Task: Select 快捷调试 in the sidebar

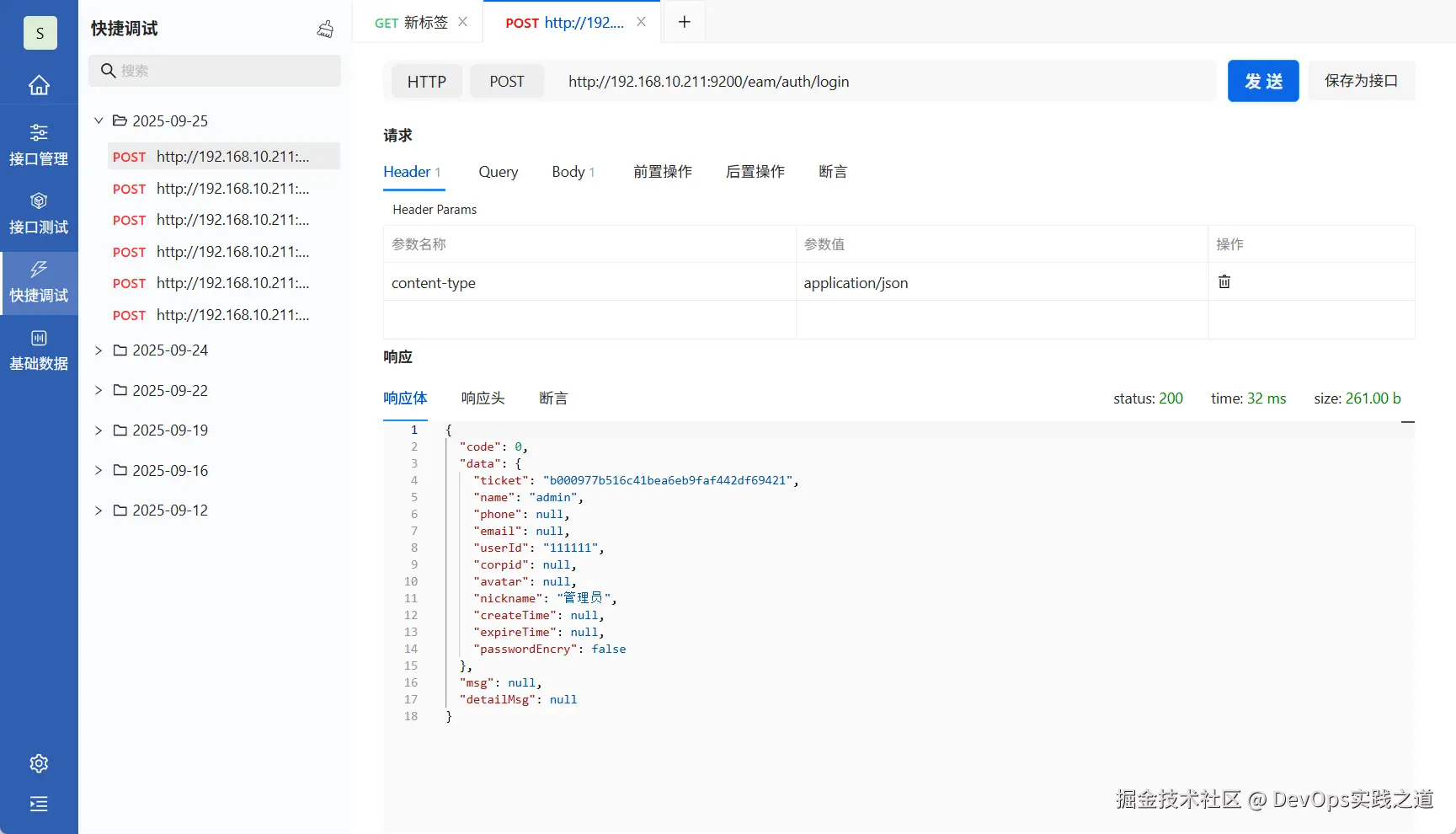Action: [x=39, y=281]
